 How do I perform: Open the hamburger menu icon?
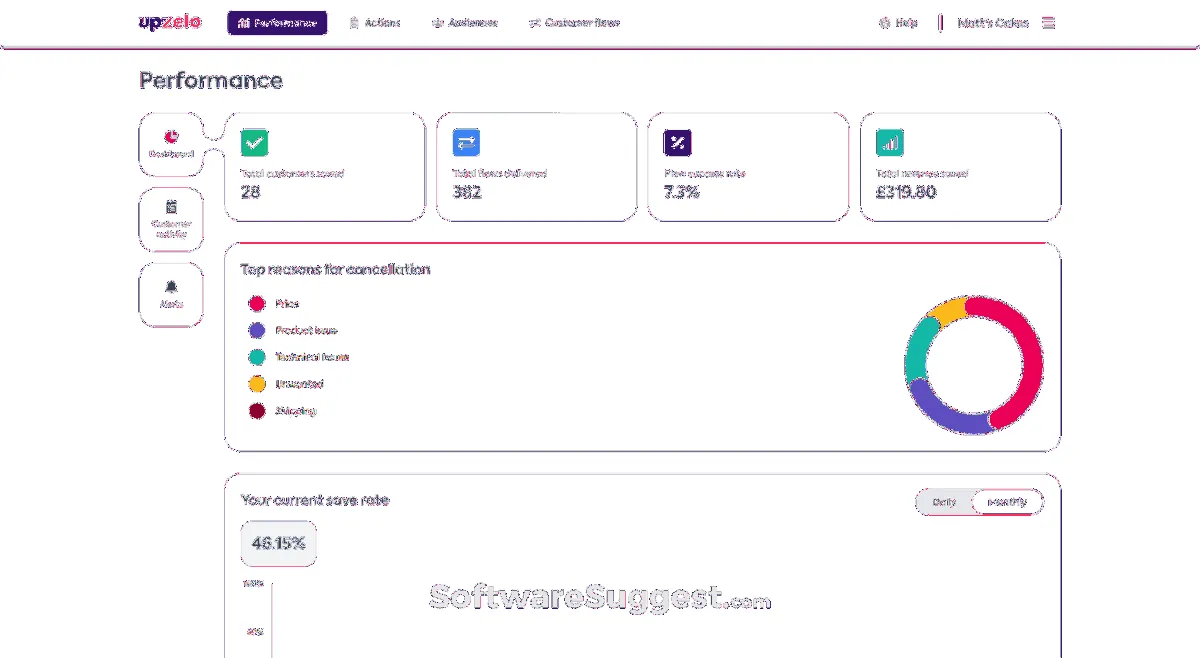[1048, 23]
